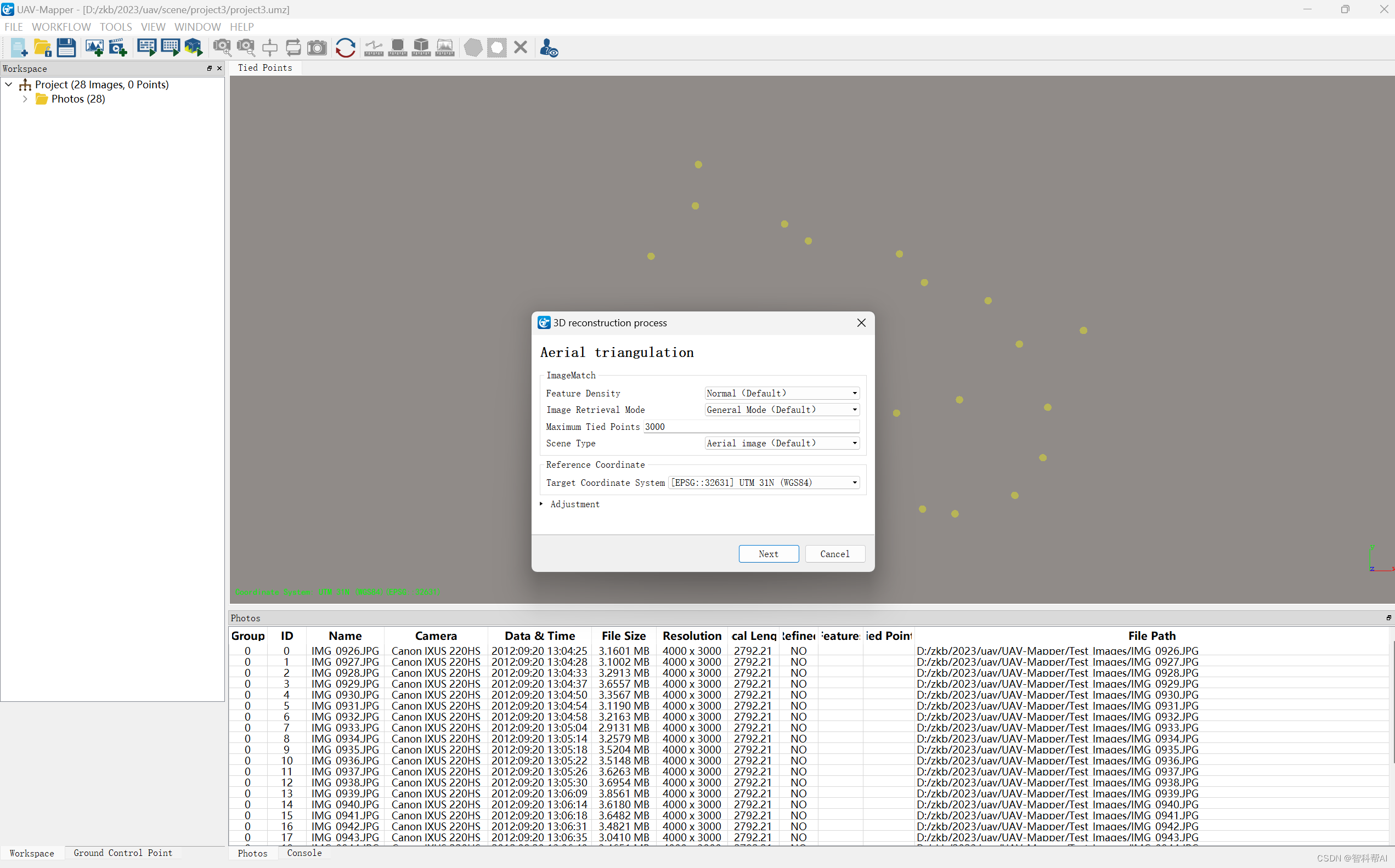
Task: Click the camera zoom-in icon
Action: pyautogui.click(x=222, y=48)
